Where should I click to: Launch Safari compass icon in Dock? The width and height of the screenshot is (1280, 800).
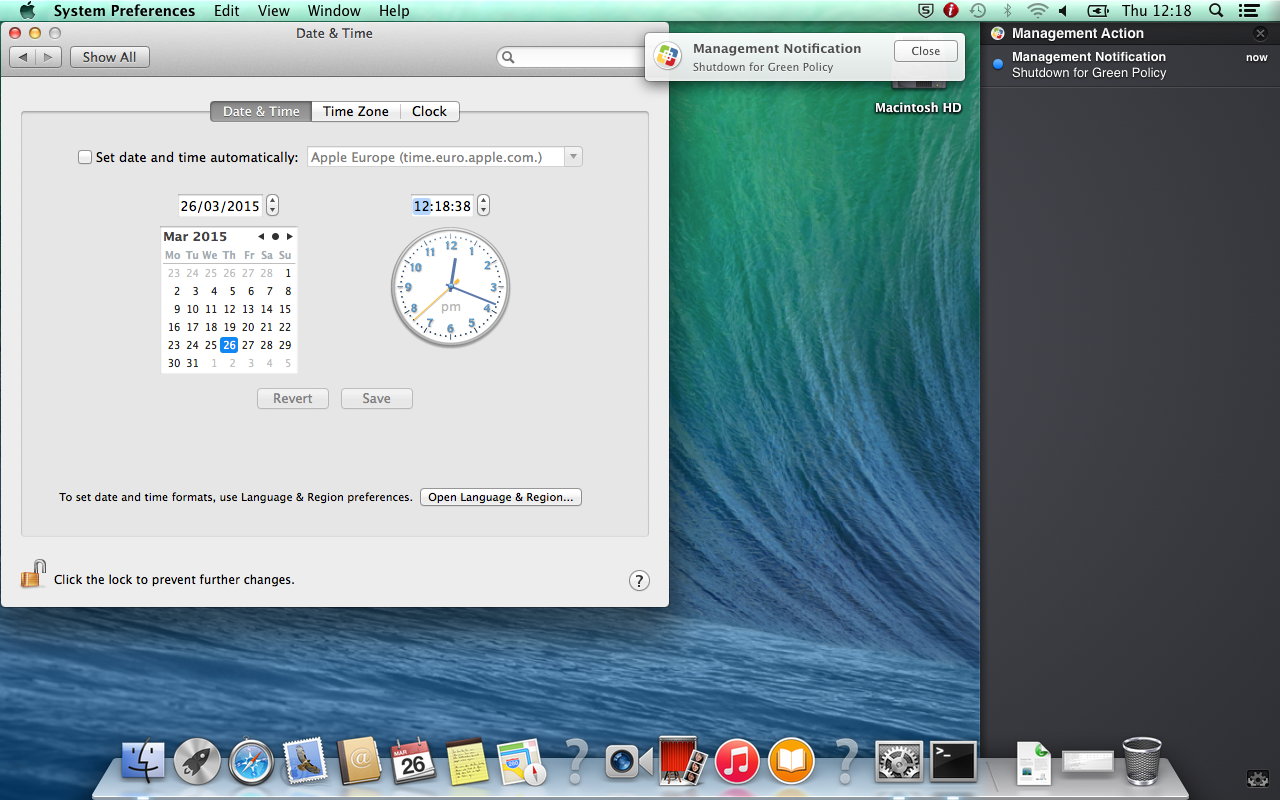point(251,763)
